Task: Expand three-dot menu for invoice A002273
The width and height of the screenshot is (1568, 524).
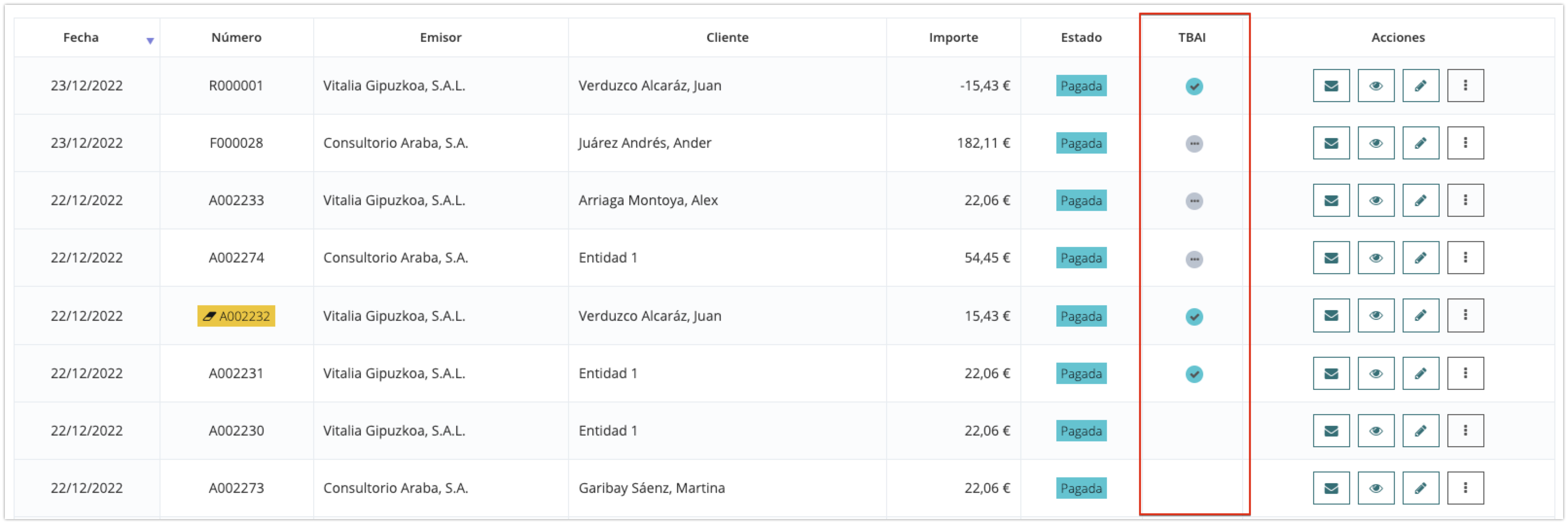Action: tap(1464, 488)
